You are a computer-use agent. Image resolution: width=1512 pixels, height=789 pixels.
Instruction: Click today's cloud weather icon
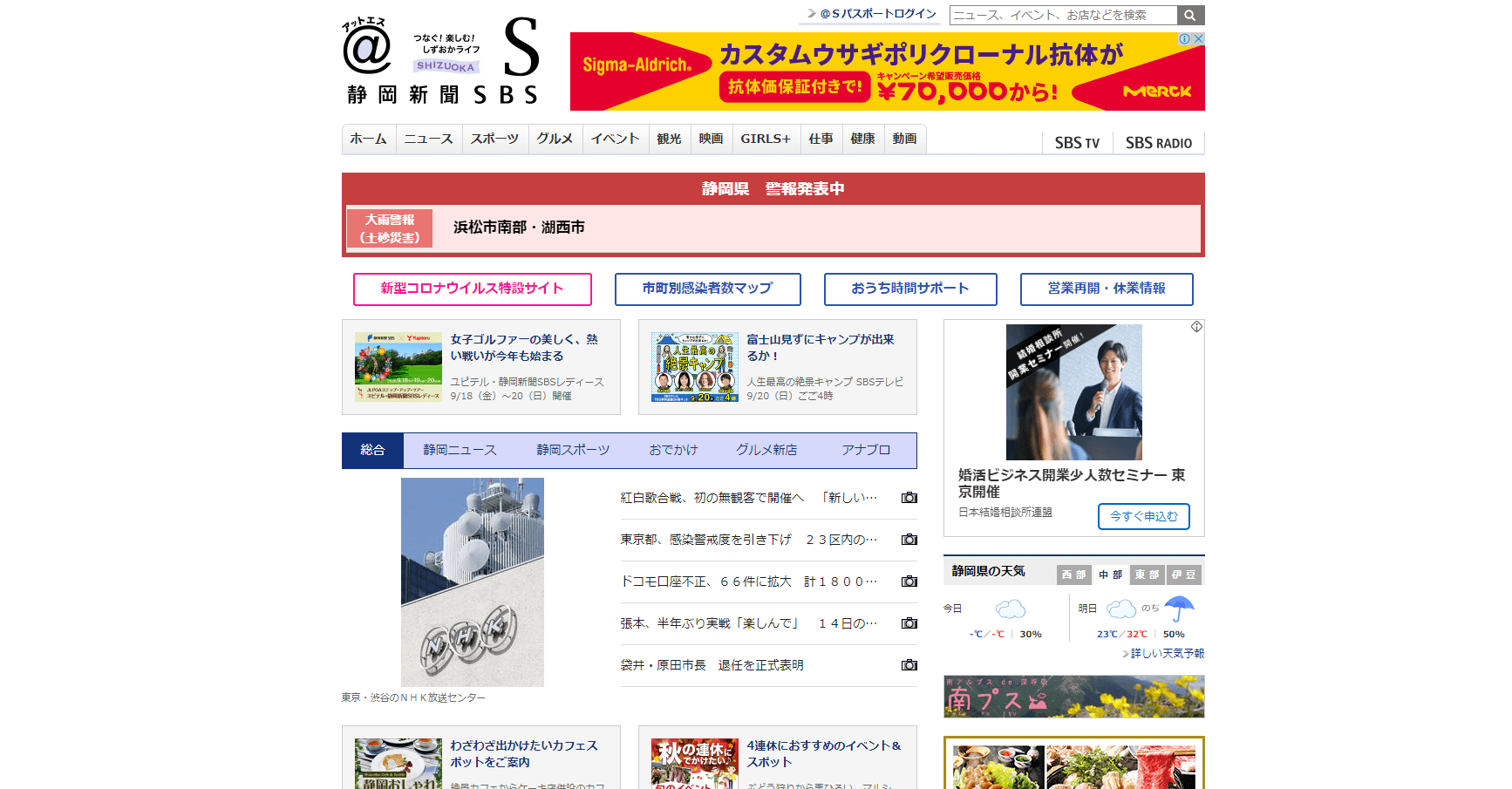1011,609
